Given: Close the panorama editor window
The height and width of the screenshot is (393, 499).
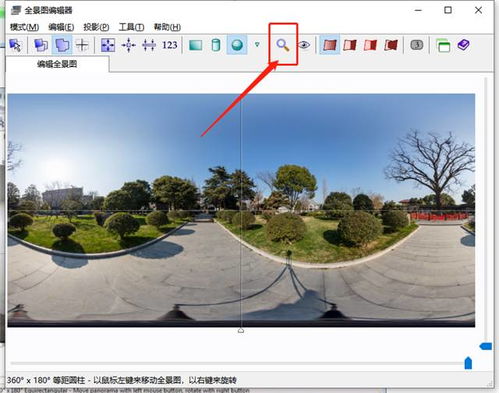Looking at the screenshot, I should (478, 10).
